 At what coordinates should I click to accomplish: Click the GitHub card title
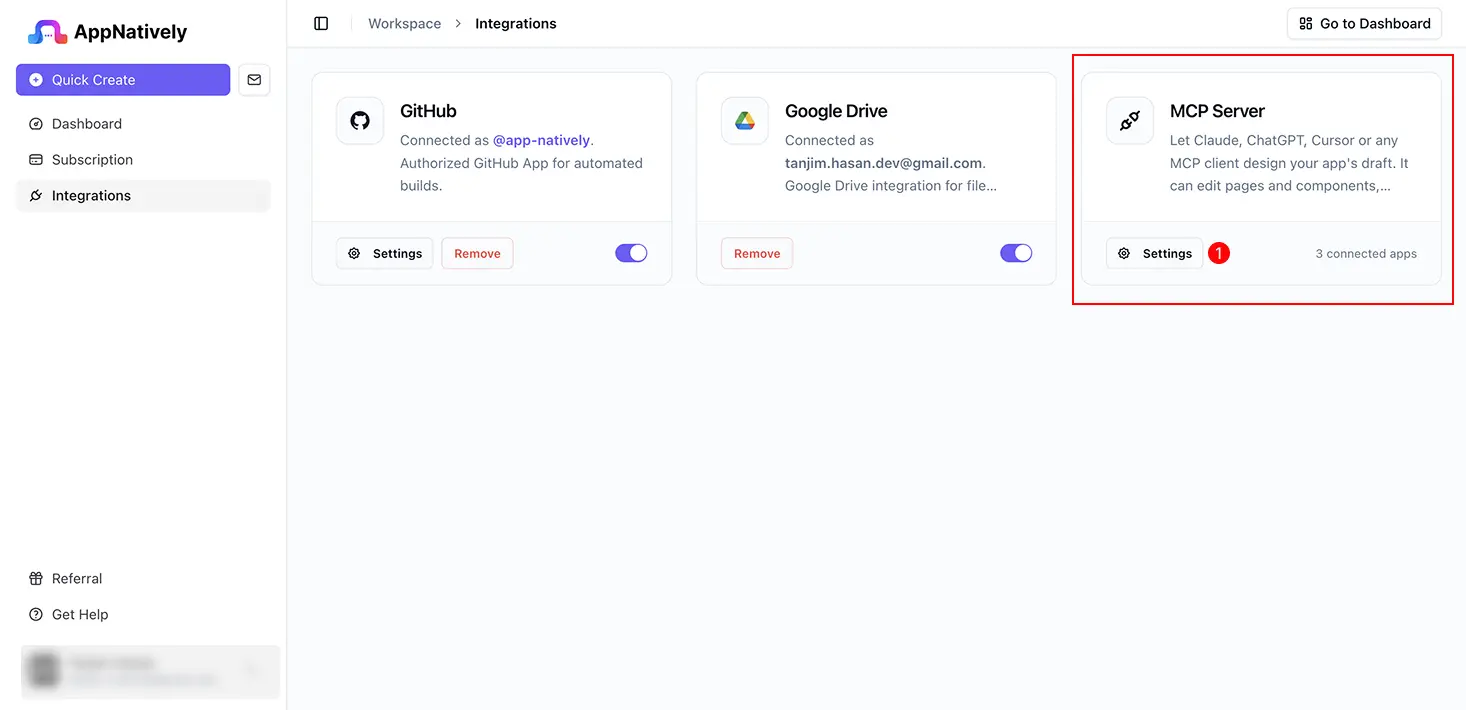(428, 111)
